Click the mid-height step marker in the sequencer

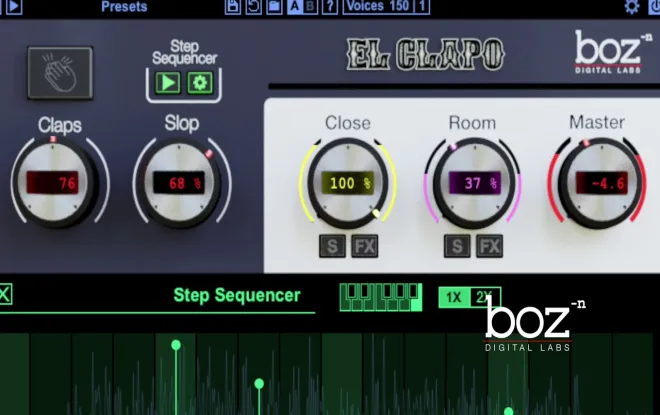pos(259,383)
